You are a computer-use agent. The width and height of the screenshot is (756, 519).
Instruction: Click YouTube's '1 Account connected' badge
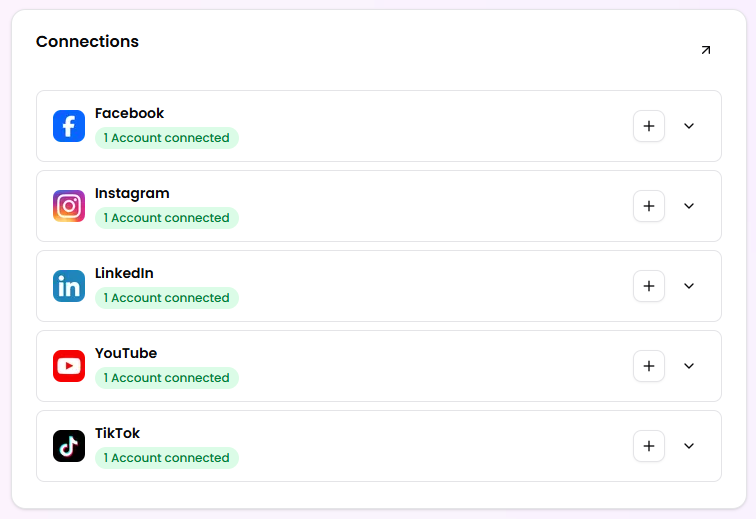click(167, 378)
